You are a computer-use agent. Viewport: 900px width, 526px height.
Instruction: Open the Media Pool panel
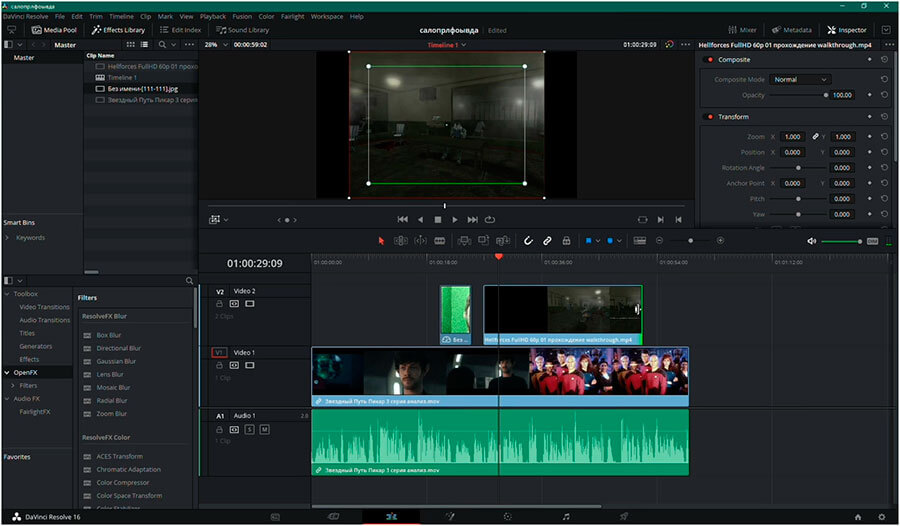pos(54,30)
